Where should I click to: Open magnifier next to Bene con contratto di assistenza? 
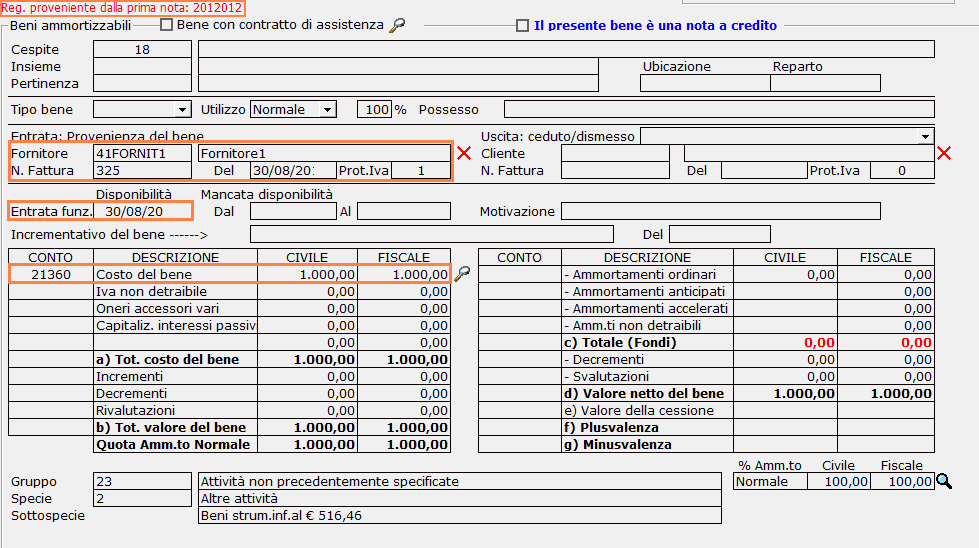397,25
